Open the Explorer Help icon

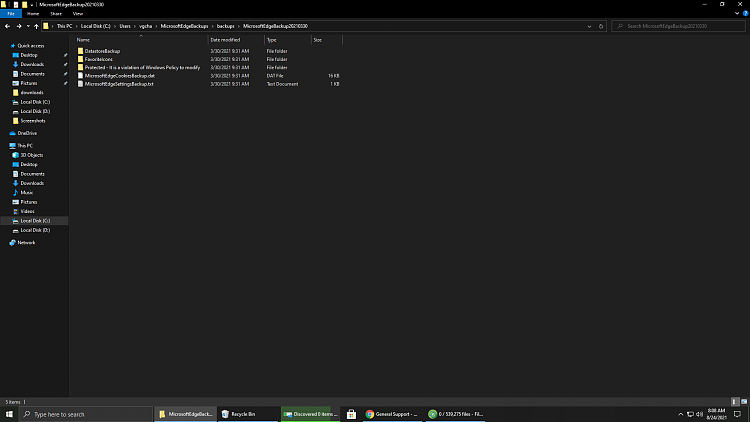tap(744, 14)
